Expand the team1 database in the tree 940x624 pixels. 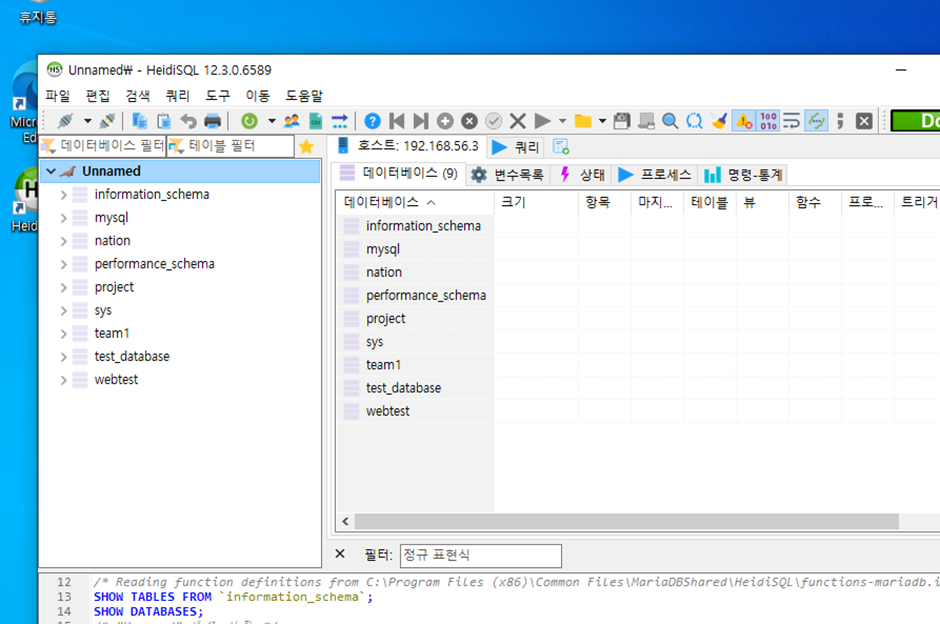64,334
